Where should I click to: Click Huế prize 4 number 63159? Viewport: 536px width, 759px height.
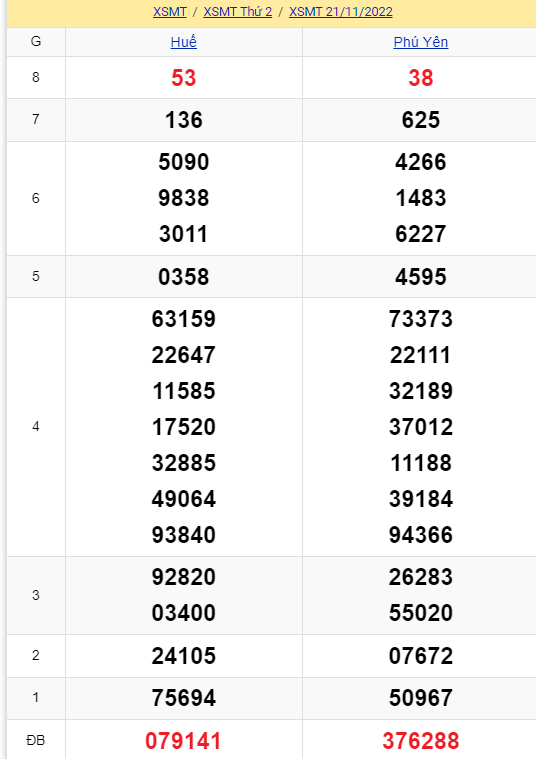point(184,319)
